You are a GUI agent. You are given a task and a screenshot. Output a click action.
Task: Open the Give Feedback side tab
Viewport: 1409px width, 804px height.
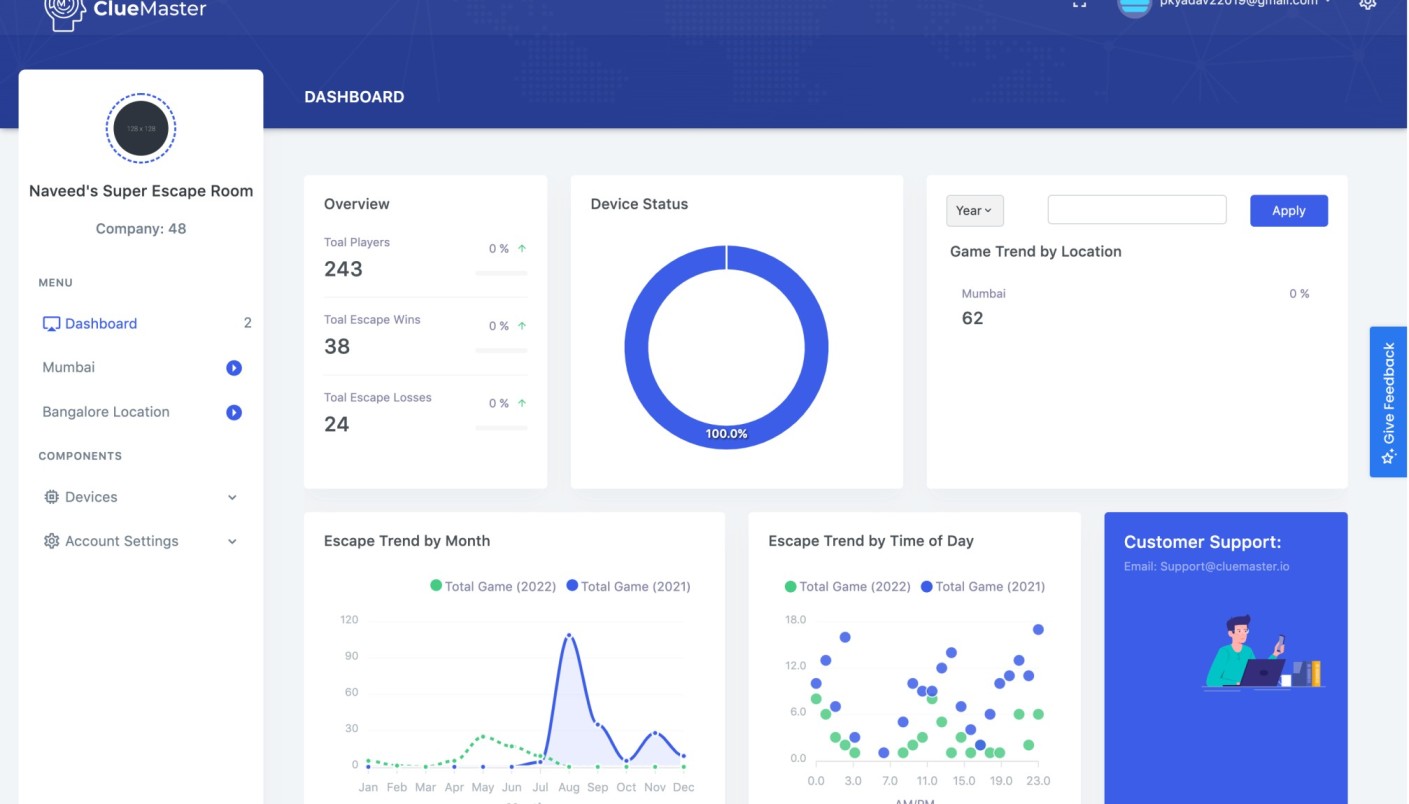1388,402
